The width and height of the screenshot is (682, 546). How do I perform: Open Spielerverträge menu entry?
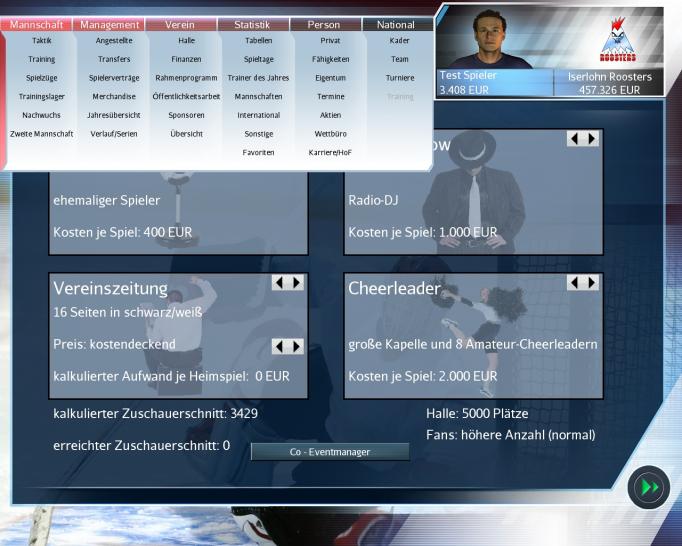(114, 78)
